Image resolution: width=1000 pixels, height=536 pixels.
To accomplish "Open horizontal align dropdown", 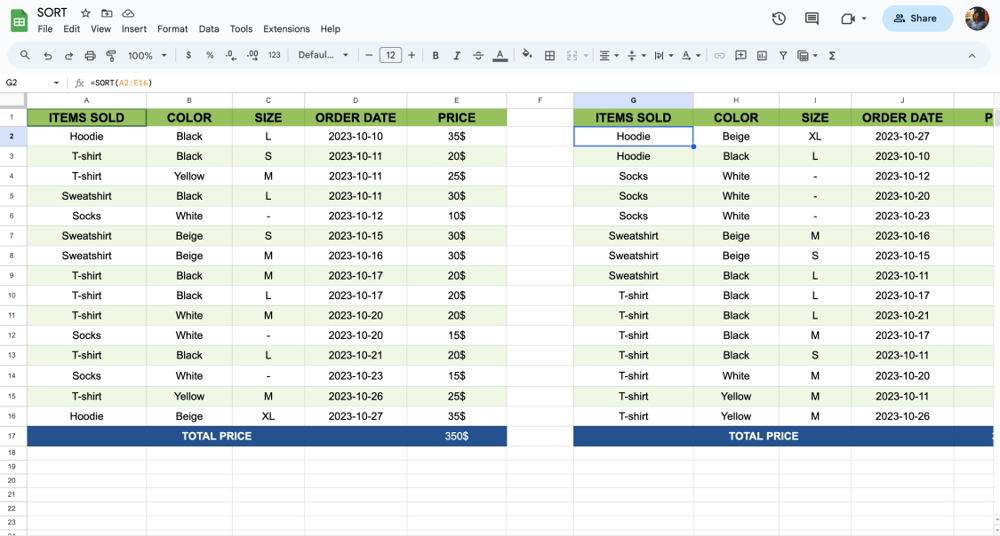I will (608, 56).
